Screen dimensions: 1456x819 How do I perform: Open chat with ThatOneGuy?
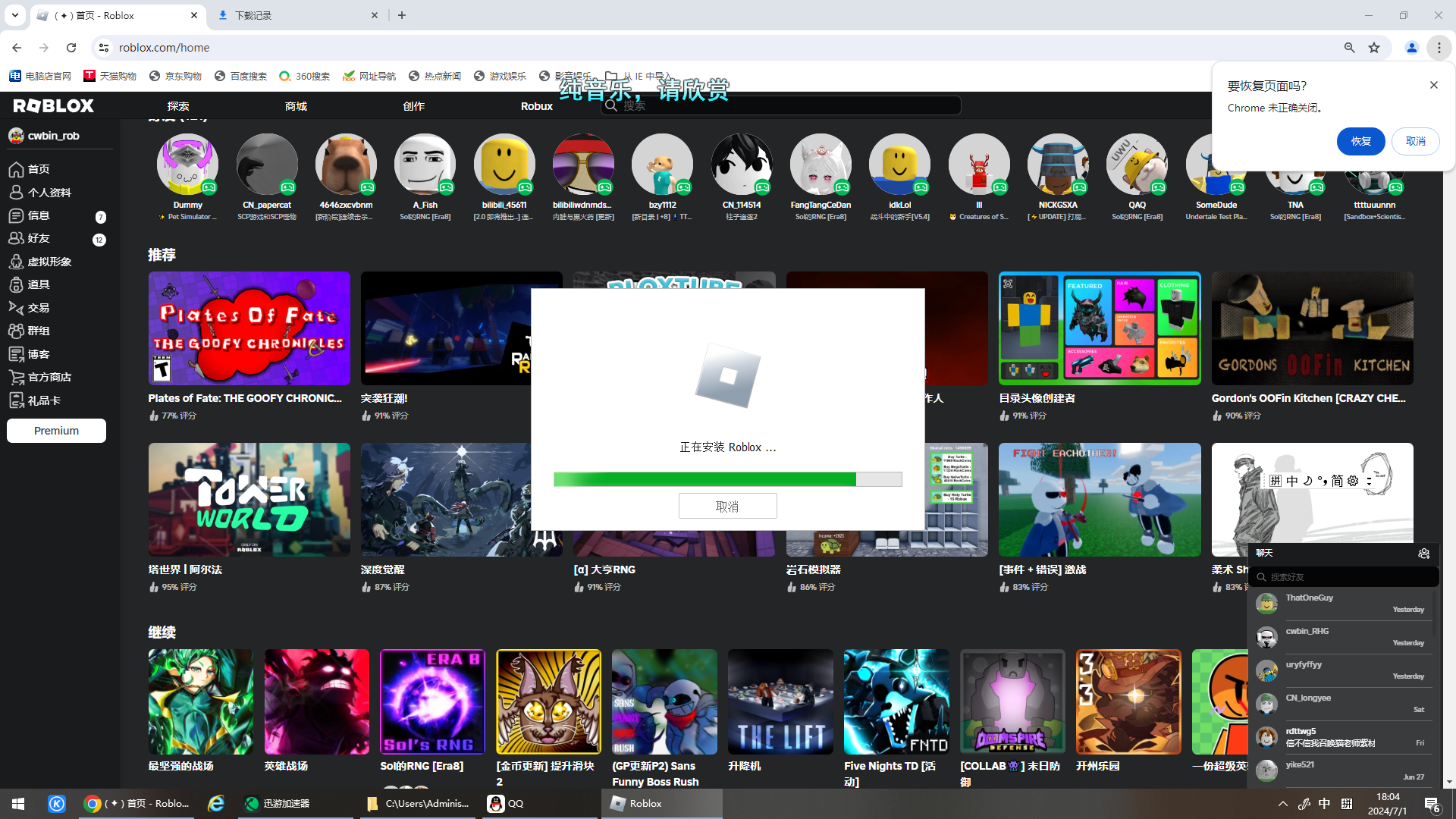[1344, 604]
